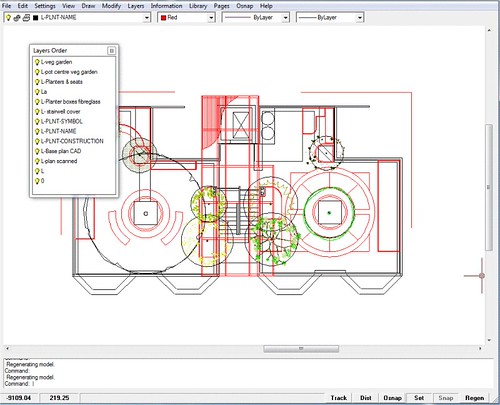Click the Set status button

pyautogui.click(x=419, y=398)
